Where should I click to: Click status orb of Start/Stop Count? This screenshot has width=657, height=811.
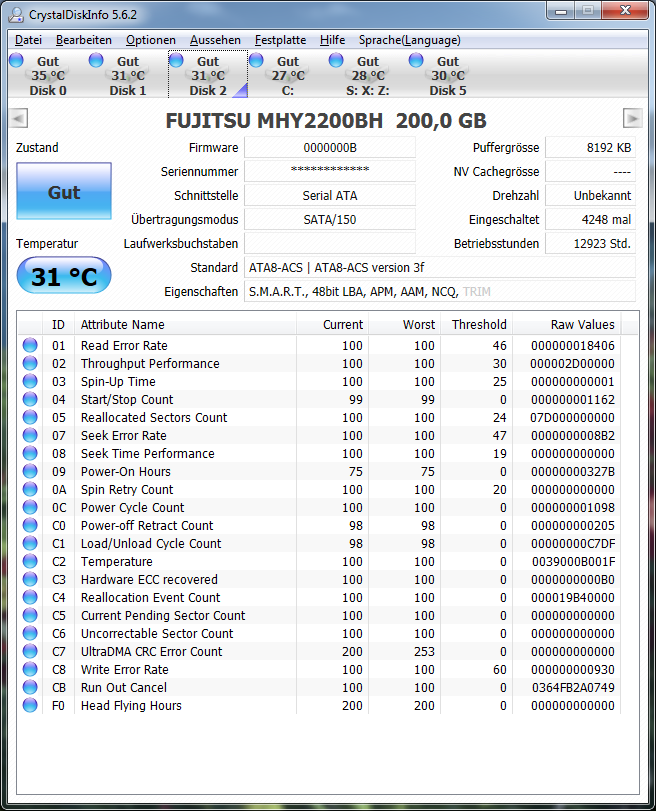(x=30, y=399)
